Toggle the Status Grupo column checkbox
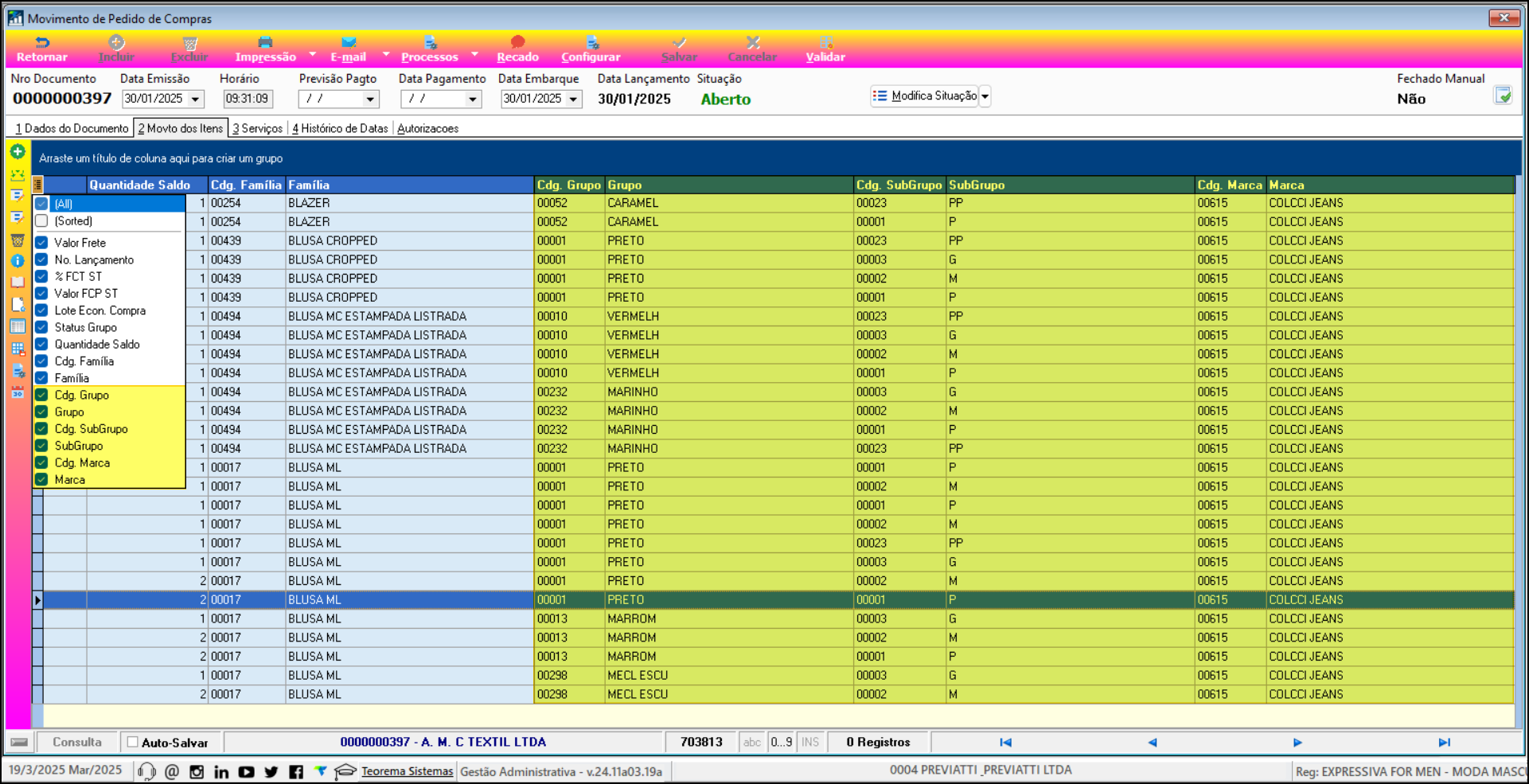The width and height of the screenshot is (1529, 784). (41, 327)
